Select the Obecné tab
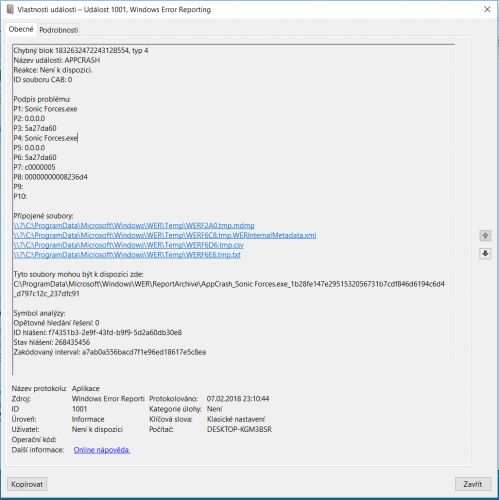Viewport: 499px width, 500px height. (21, 29)
